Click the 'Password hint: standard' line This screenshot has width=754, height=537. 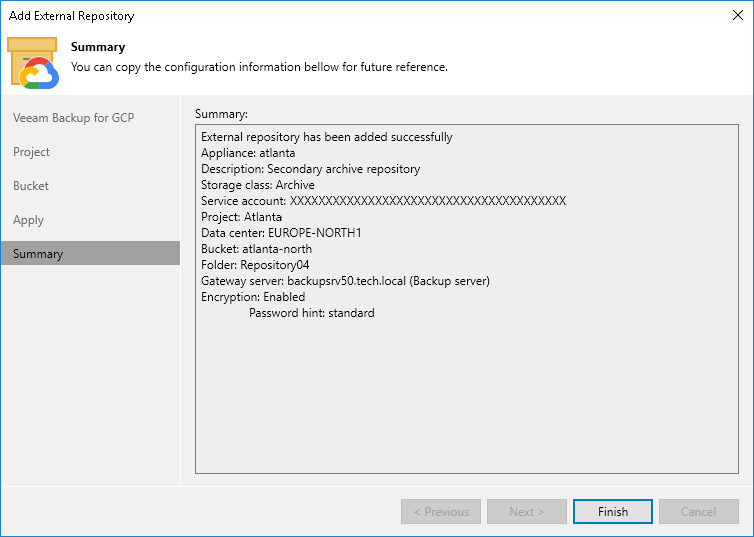point(312,313)
